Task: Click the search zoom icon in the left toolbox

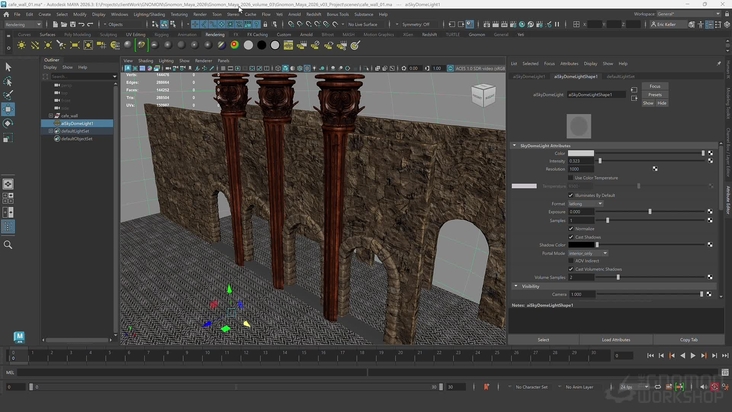Action: click(8, 244)
